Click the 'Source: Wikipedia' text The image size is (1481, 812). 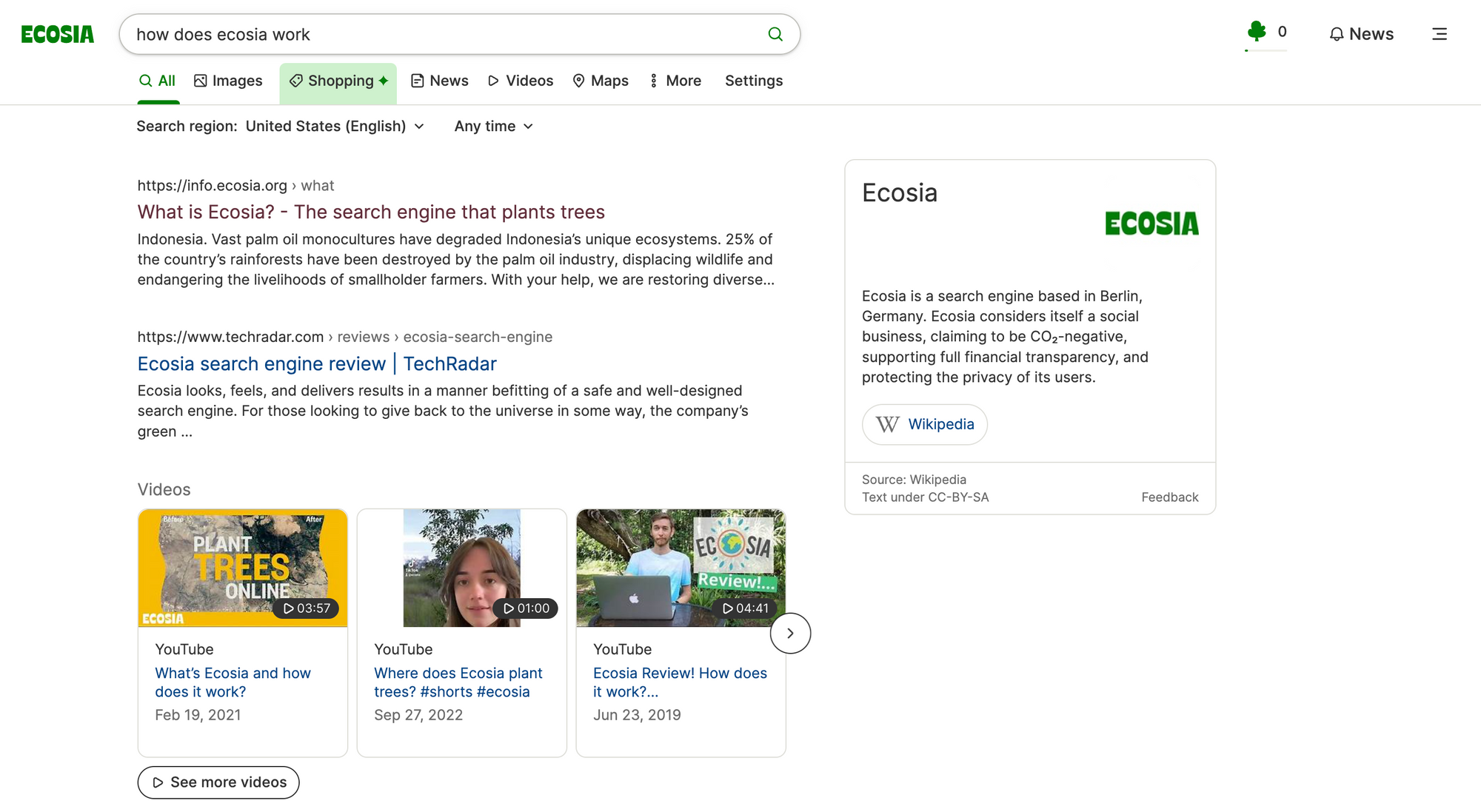(914, 480)
